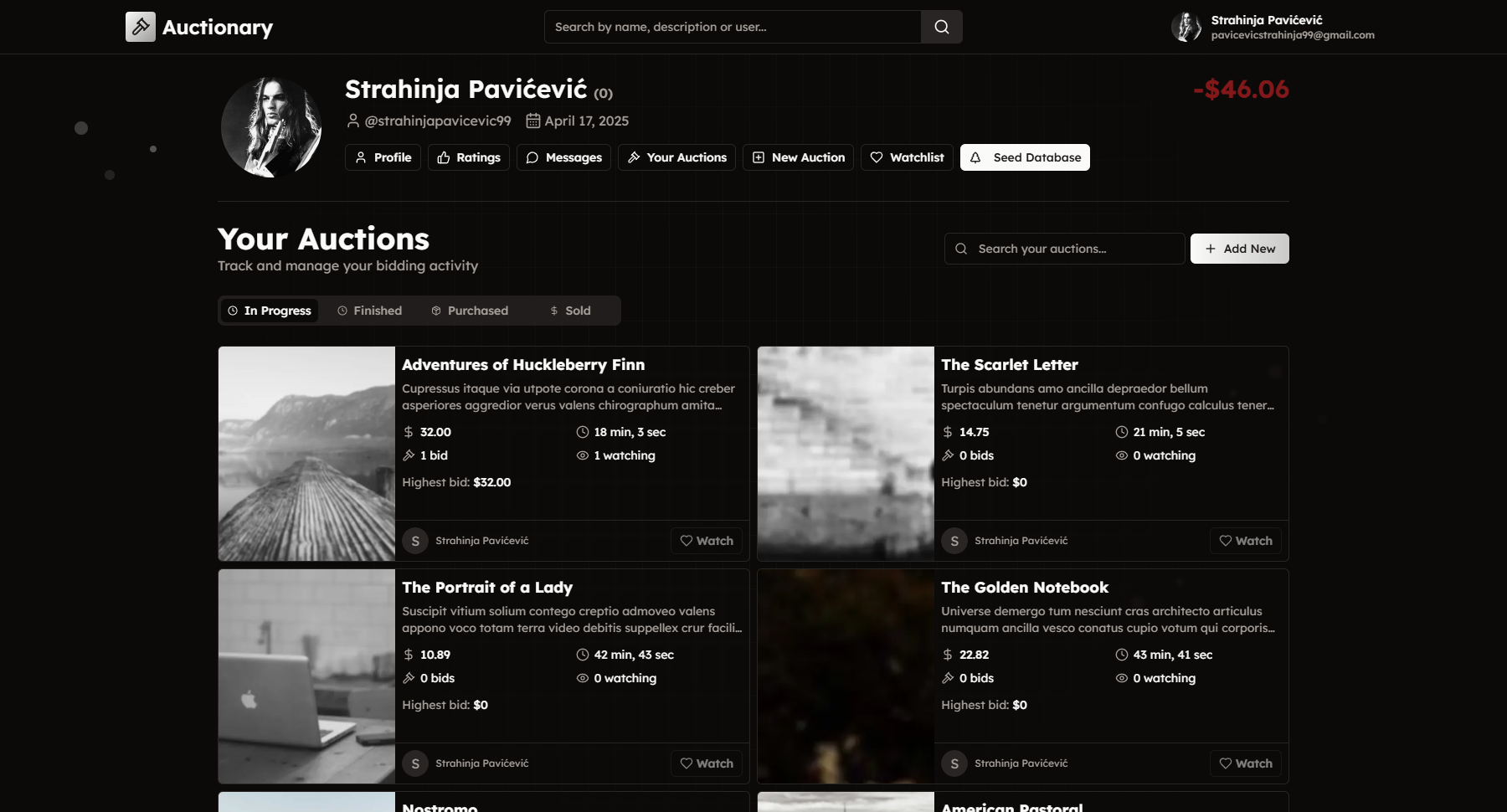Click the Auctionary gavel logo icon

[141, 27]
